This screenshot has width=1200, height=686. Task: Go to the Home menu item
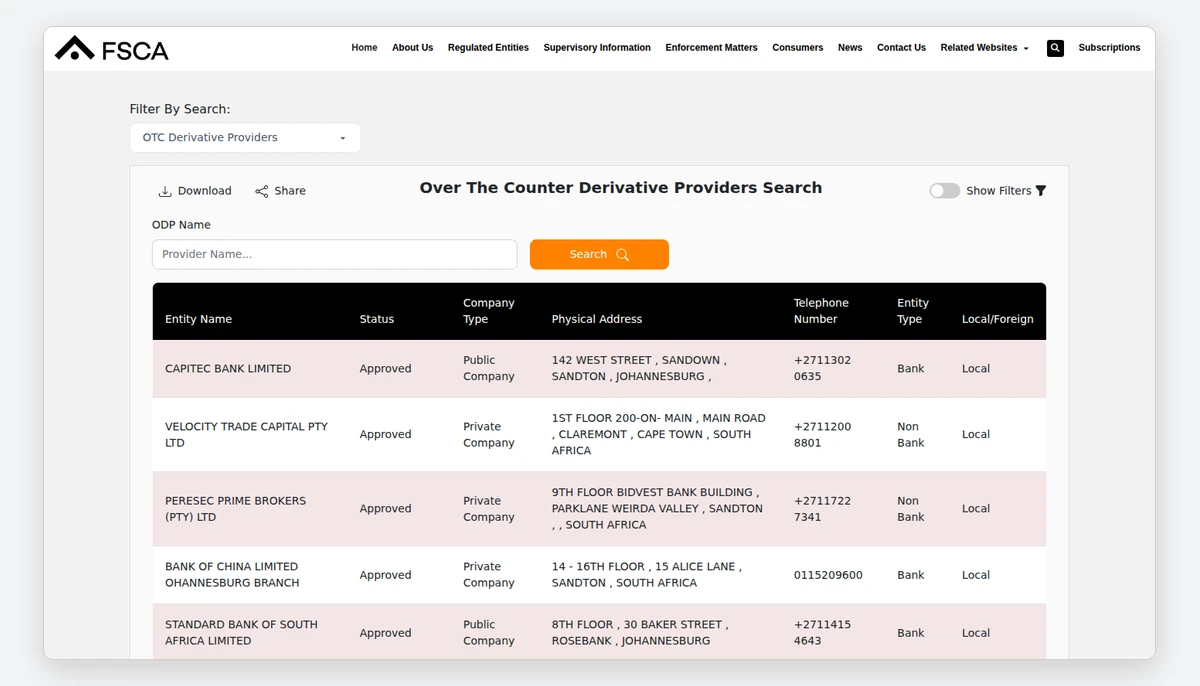coord(364,48)
